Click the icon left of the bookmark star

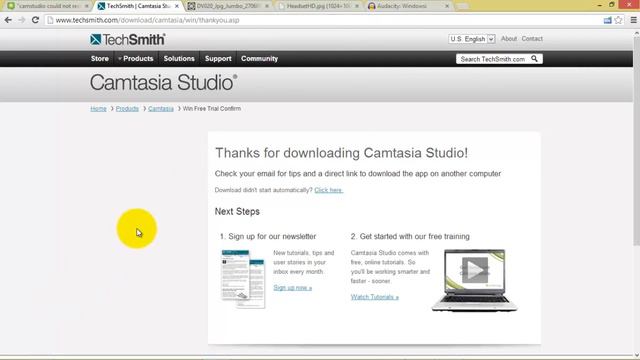[607, 20]
